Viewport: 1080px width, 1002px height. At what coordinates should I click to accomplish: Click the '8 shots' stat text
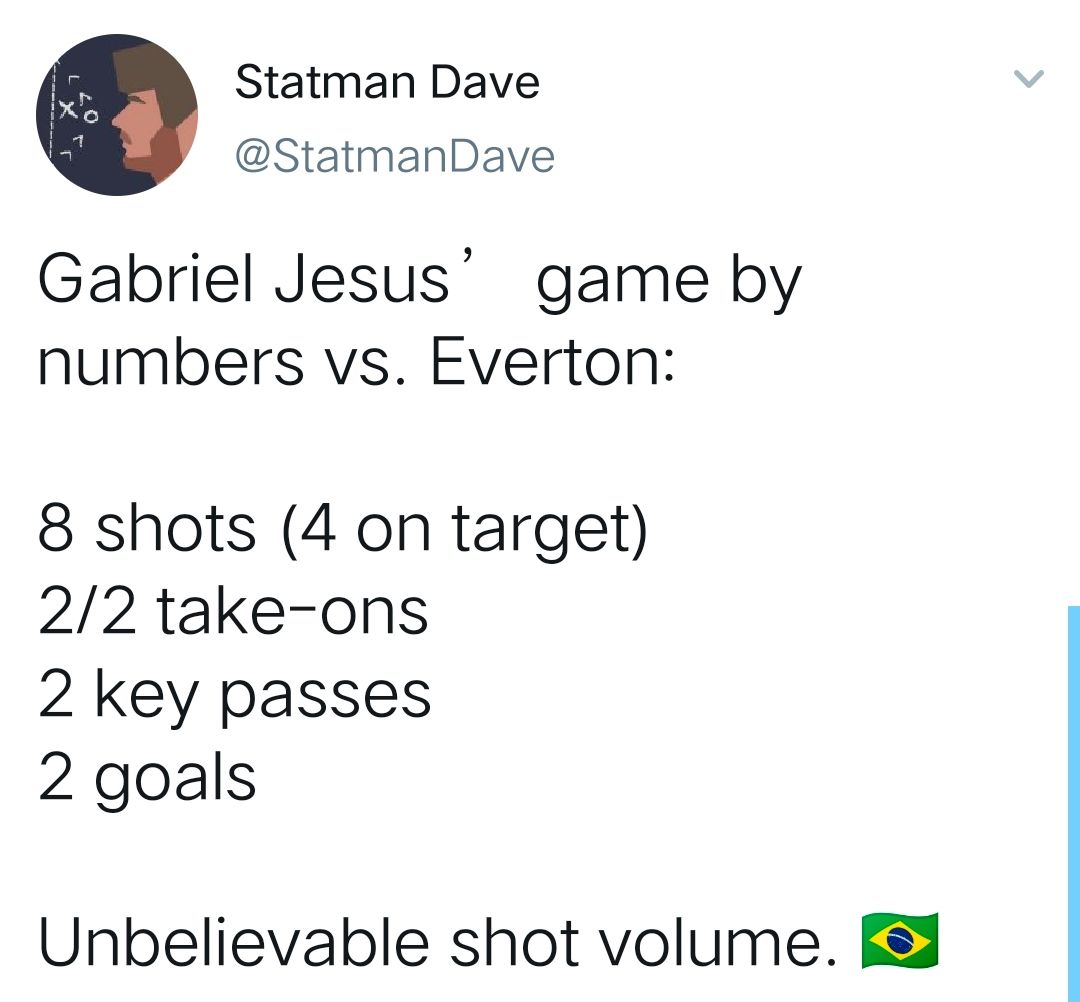147,529
